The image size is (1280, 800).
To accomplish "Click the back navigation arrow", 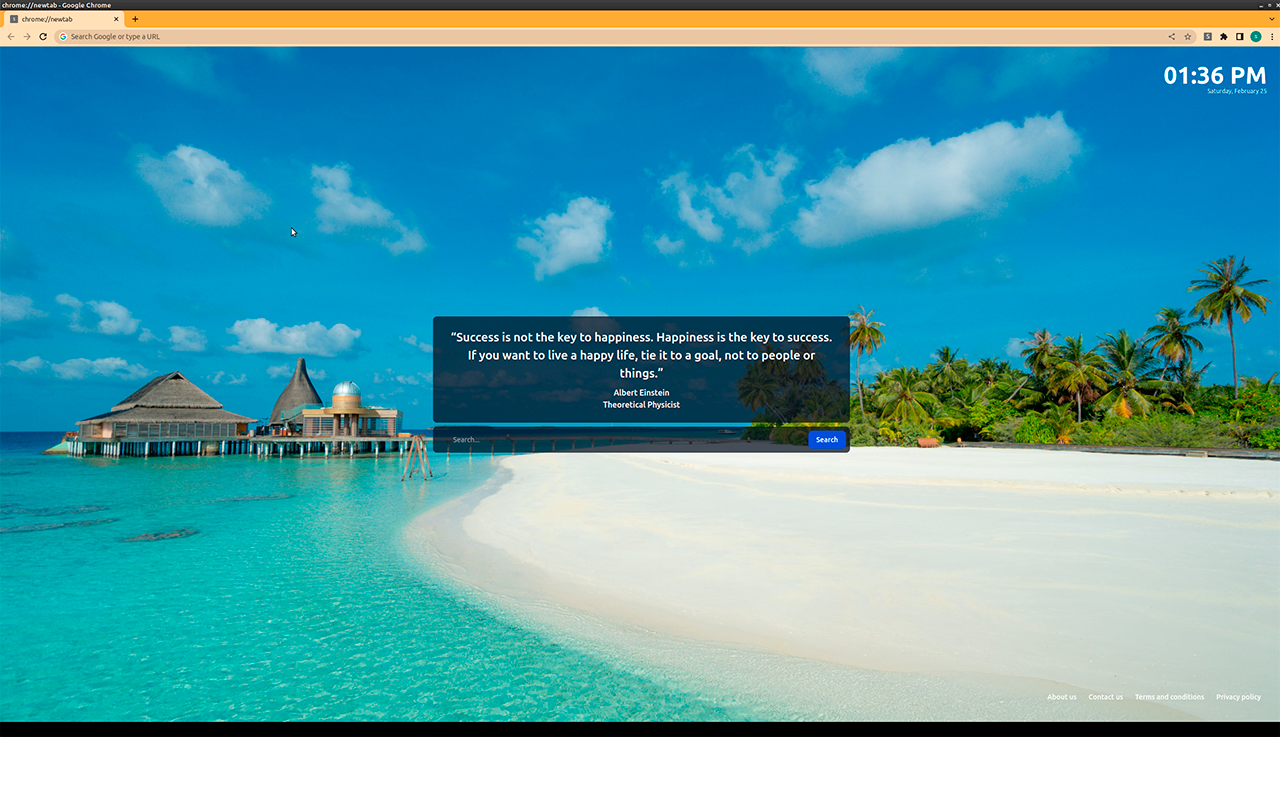I will tap(11, 37).
